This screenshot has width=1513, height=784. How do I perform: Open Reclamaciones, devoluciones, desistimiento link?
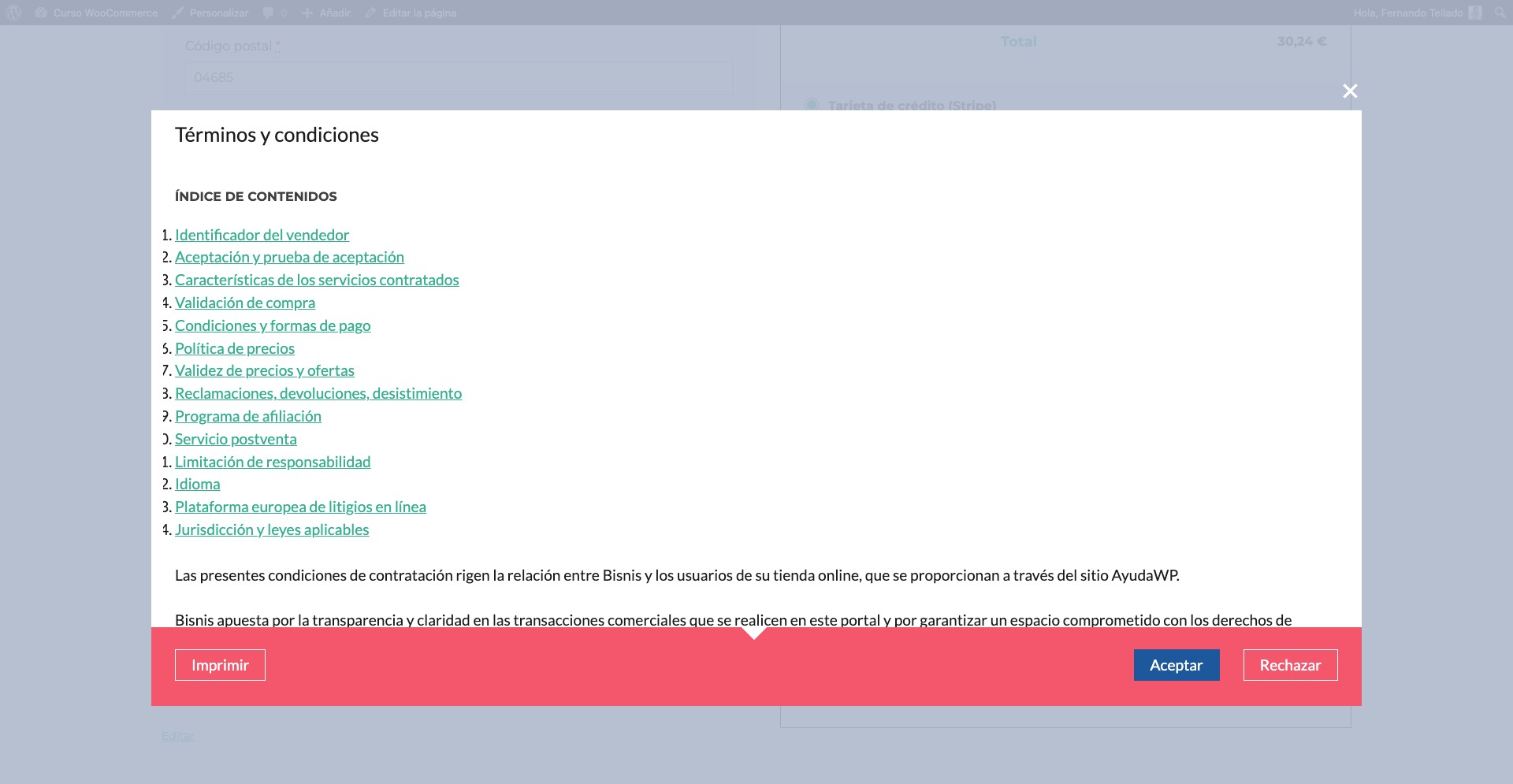318,393
